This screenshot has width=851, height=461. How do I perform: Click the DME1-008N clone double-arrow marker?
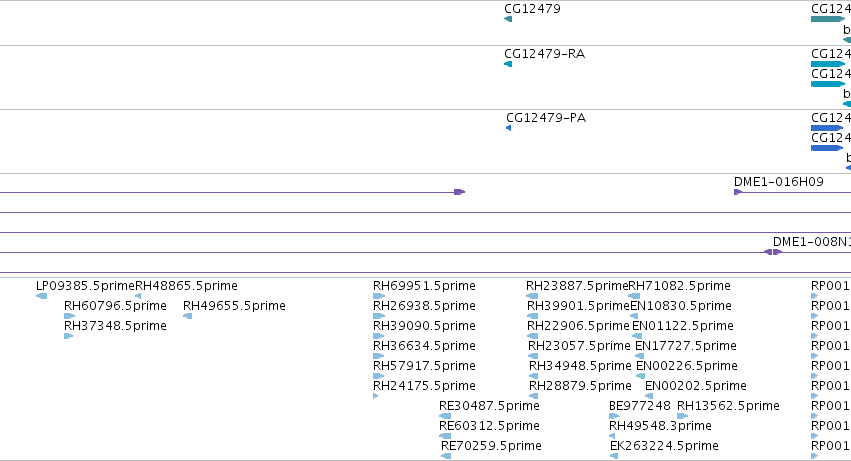click(773, 252)
